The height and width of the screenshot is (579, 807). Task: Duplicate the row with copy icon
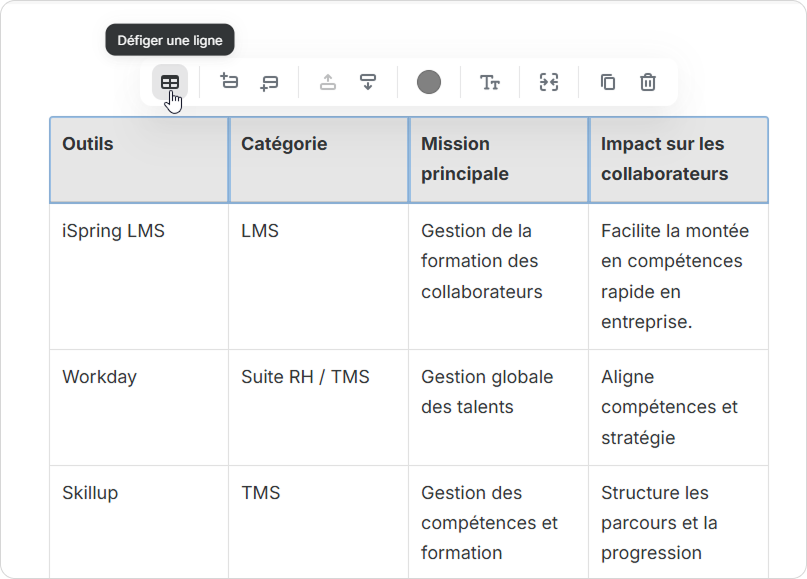[x=608, y=82]
